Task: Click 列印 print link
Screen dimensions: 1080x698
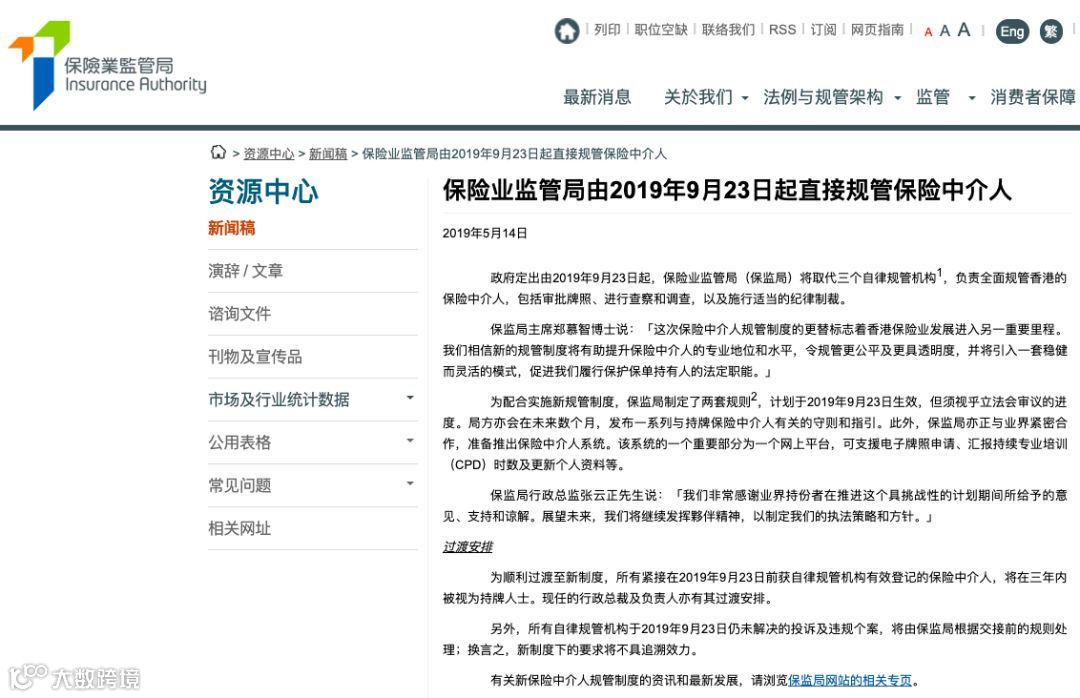Action: point(607,30)
